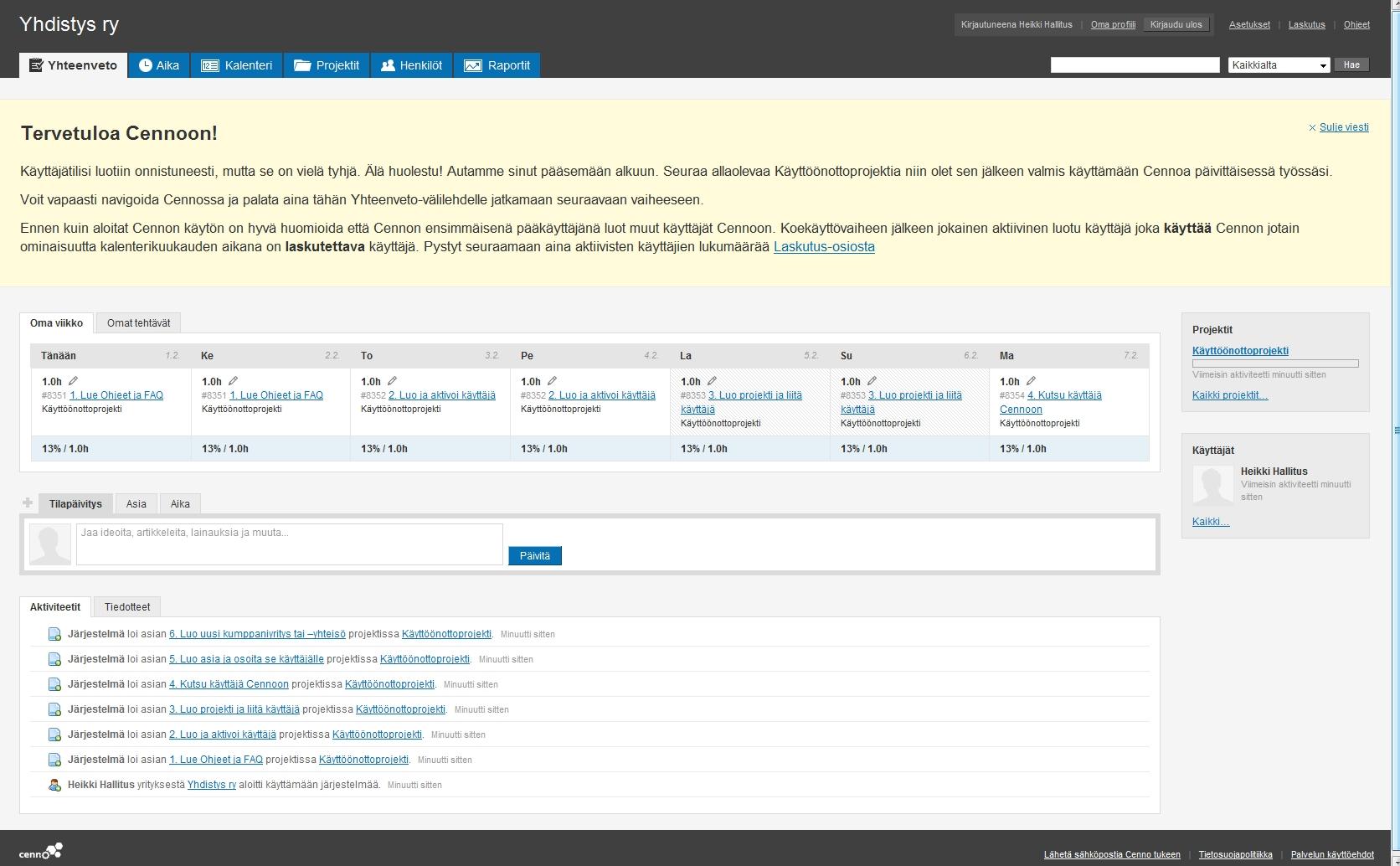
Task: Open the Yhteenveto tab
Action: pyautogui.click(x=74, y=65)
